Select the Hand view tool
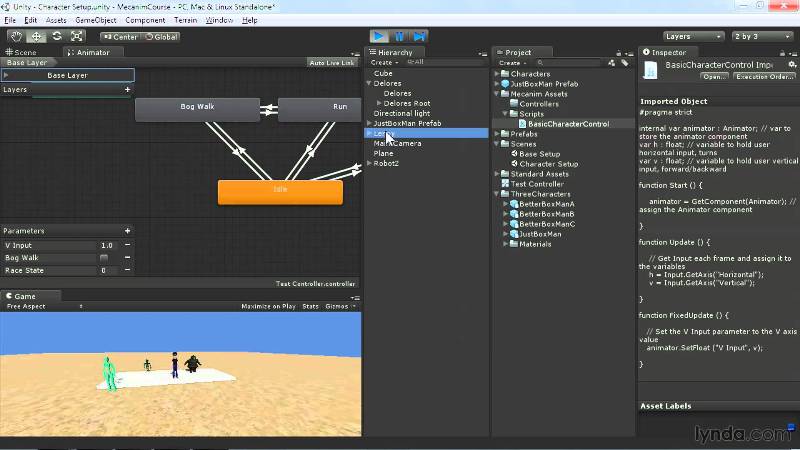Image resolution: width=800 pixels, height=450 pixels. (16, 36)
